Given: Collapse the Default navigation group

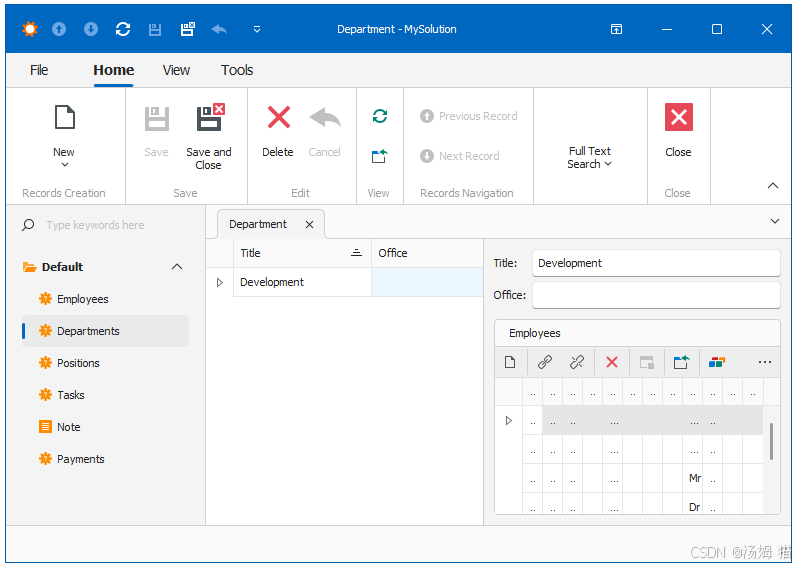Looking at the screenshot, I should click(177, 266).
